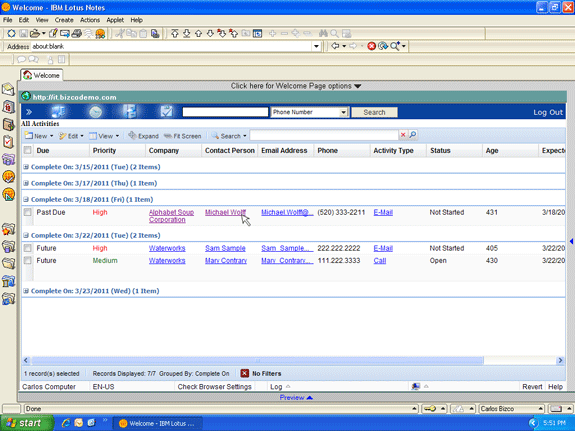Open the Address bar dropdown arrow
The width and height of the screenshot is (575, 431).
coord(316,46)
